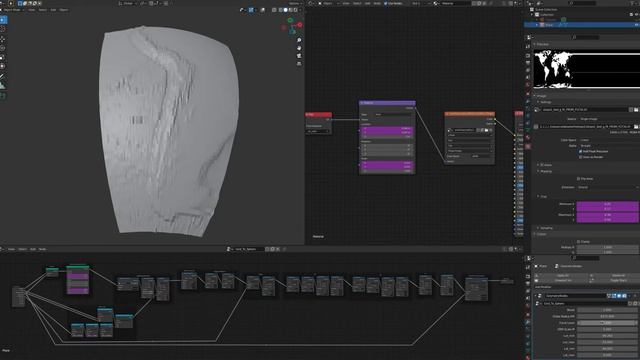Click the world map texture preview thumbnail
Image resolution: width=640 pixels, height=360 pixels.
pos(587,69)
